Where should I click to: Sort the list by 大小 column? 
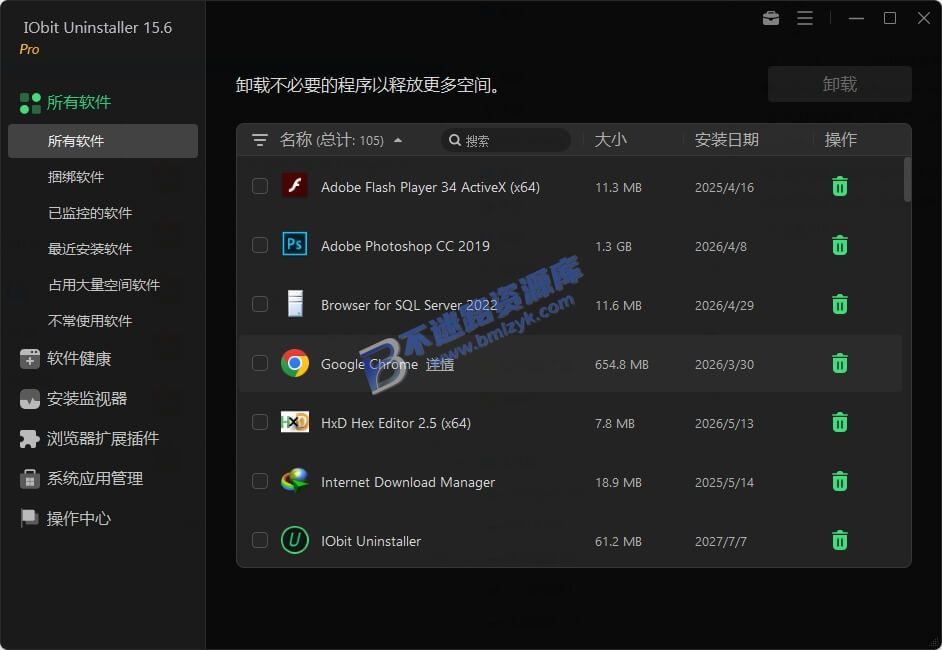point(610,140)
